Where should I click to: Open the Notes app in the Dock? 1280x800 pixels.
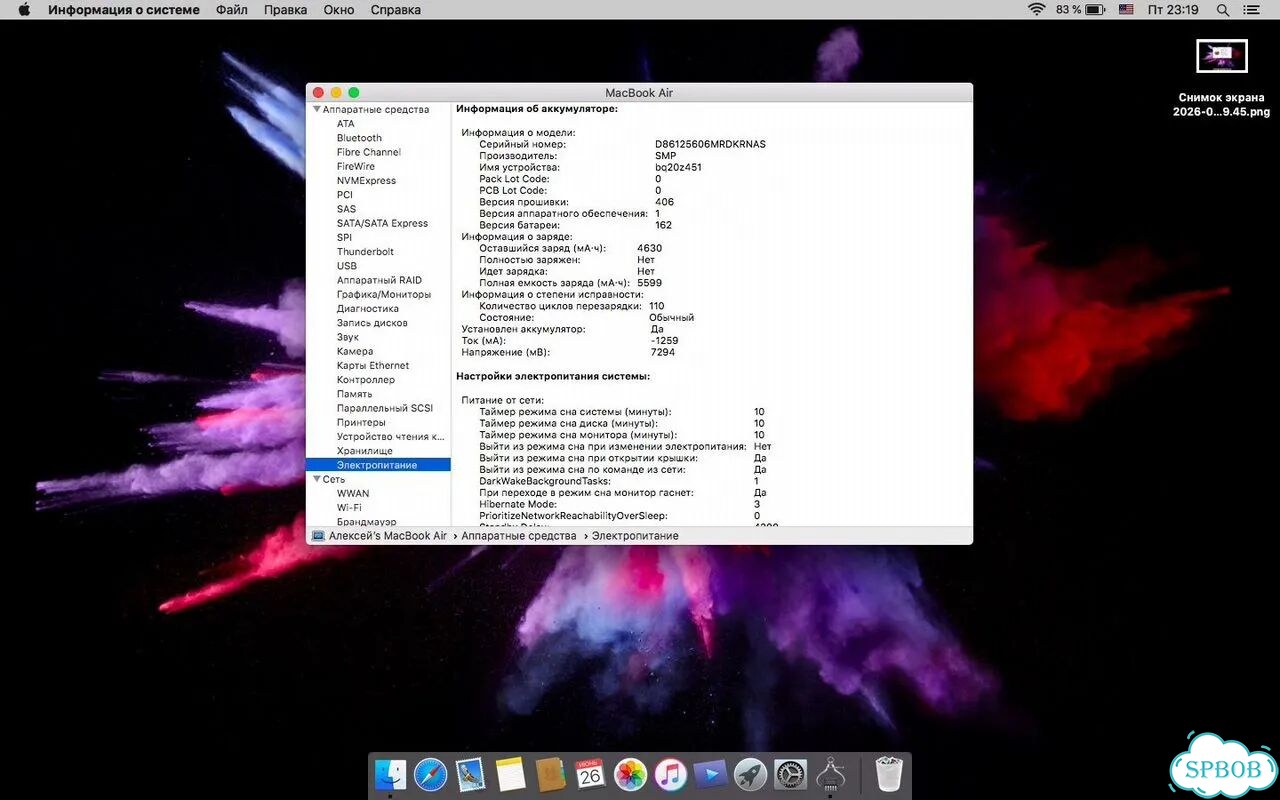(510, 774)
